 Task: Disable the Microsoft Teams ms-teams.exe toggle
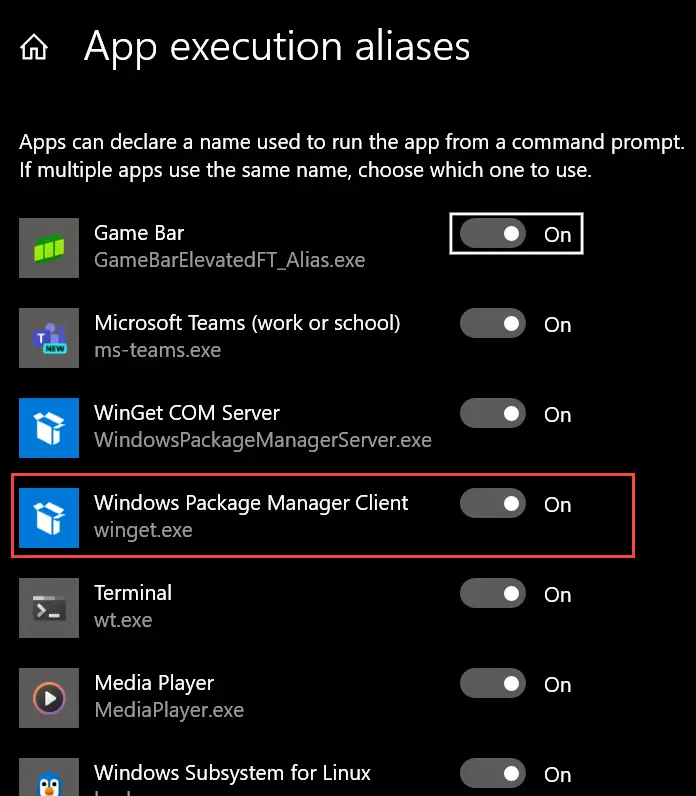tap(493, 324)
